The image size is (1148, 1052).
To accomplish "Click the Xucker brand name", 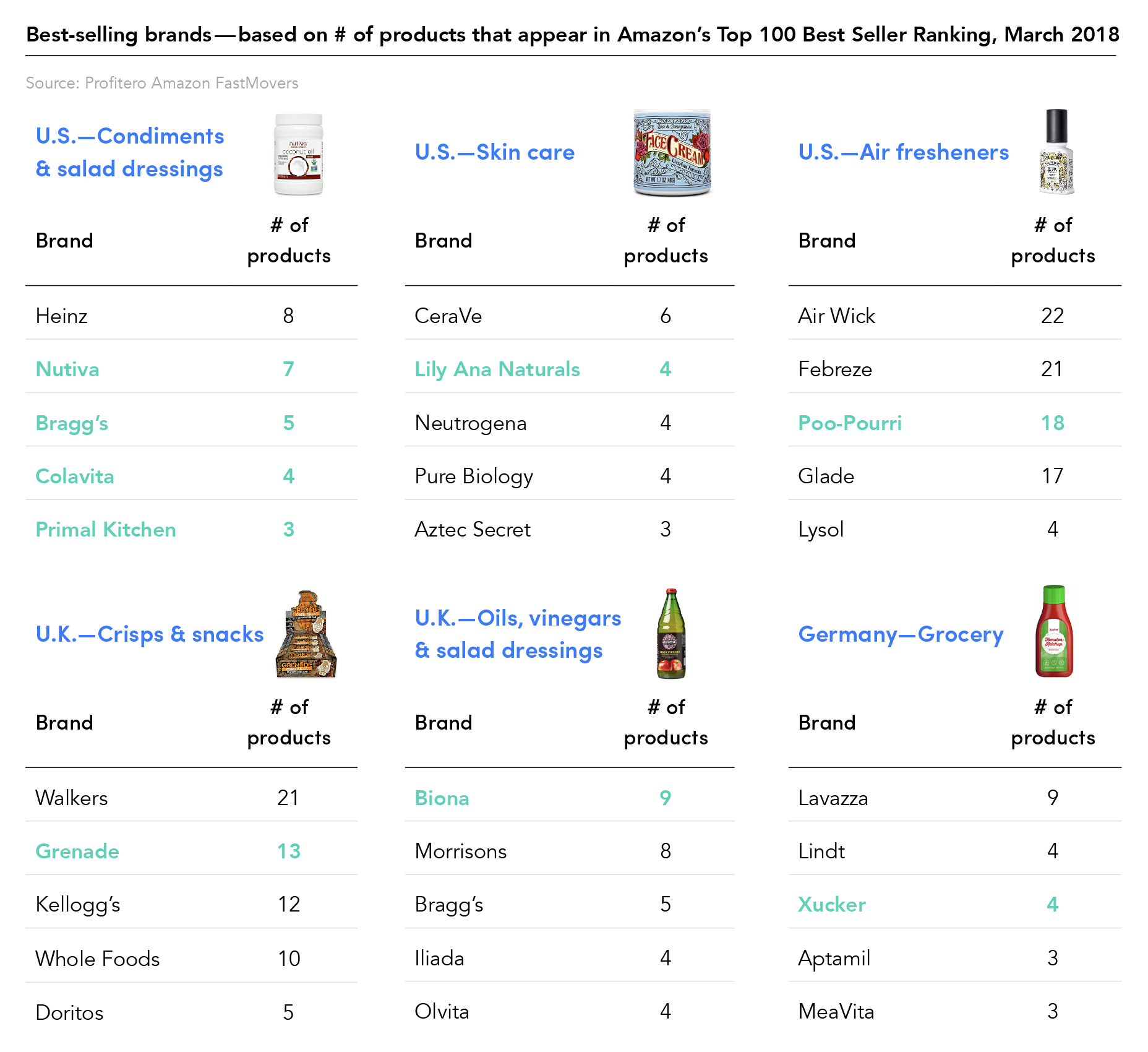I will pos(832,905).
